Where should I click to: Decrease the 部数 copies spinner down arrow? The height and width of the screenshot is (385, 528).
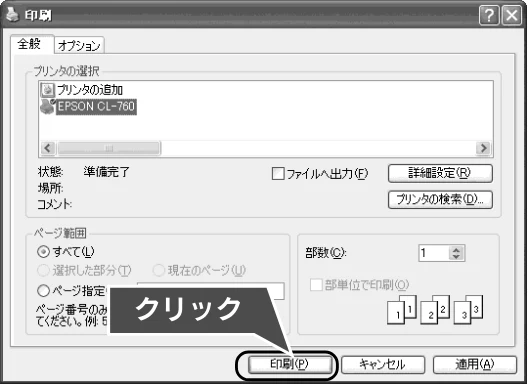[456, 257]
